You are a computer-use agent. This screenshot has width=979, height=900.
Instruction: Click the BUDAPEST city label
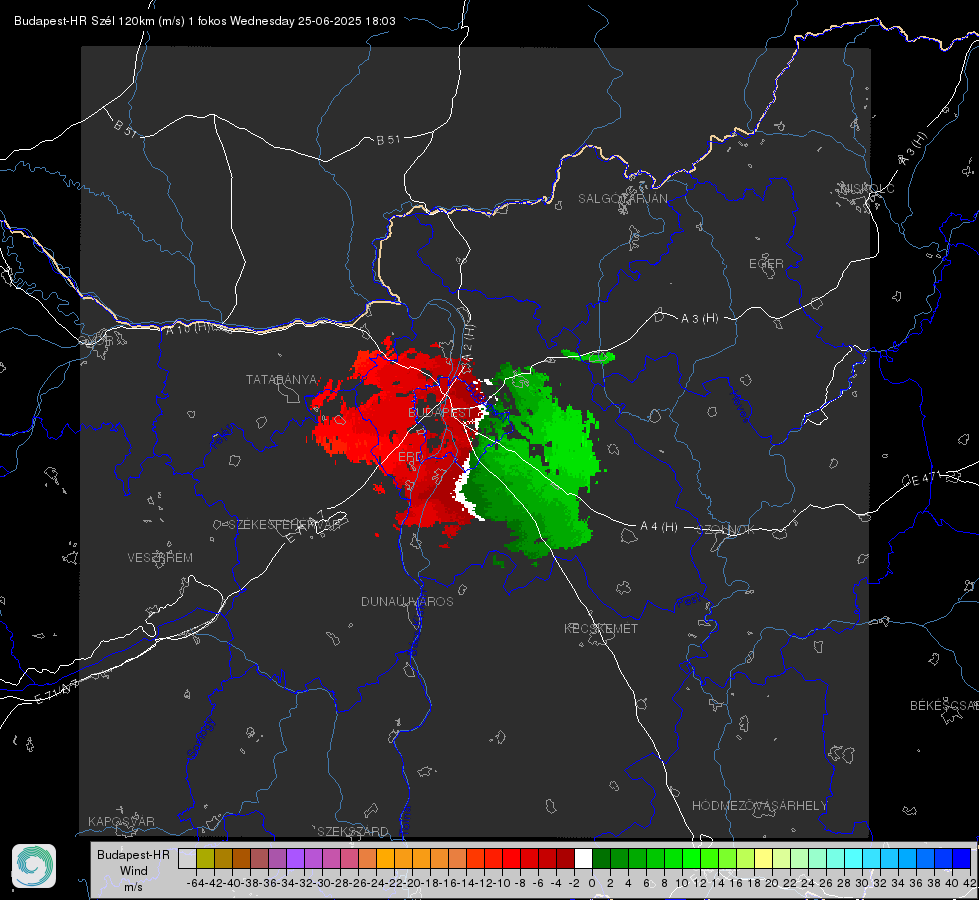point(441,413)
